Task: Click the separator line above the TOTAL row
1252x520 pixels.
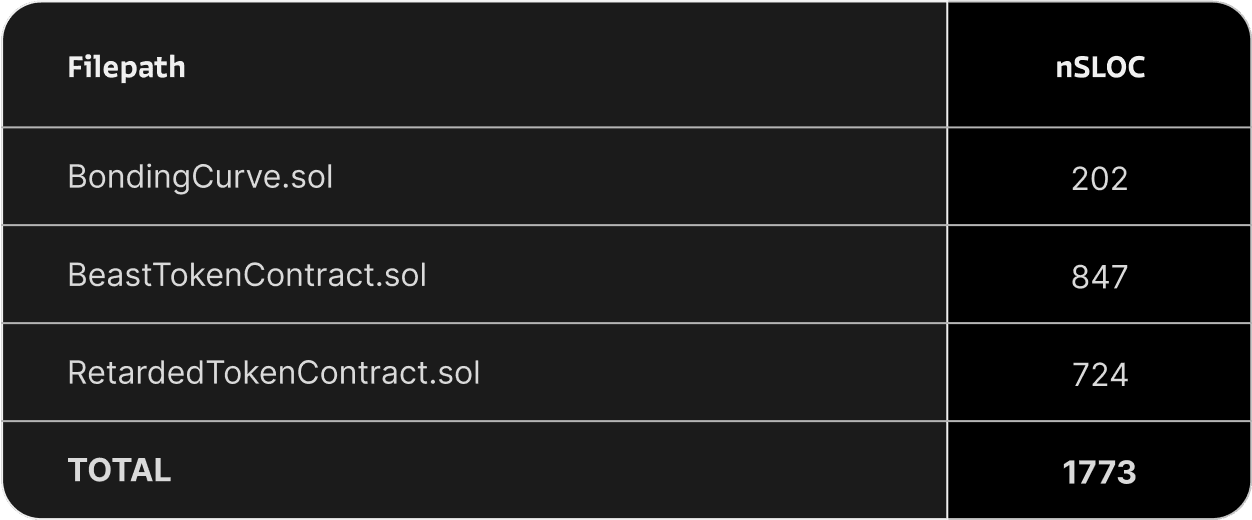Action: point(474,421)
